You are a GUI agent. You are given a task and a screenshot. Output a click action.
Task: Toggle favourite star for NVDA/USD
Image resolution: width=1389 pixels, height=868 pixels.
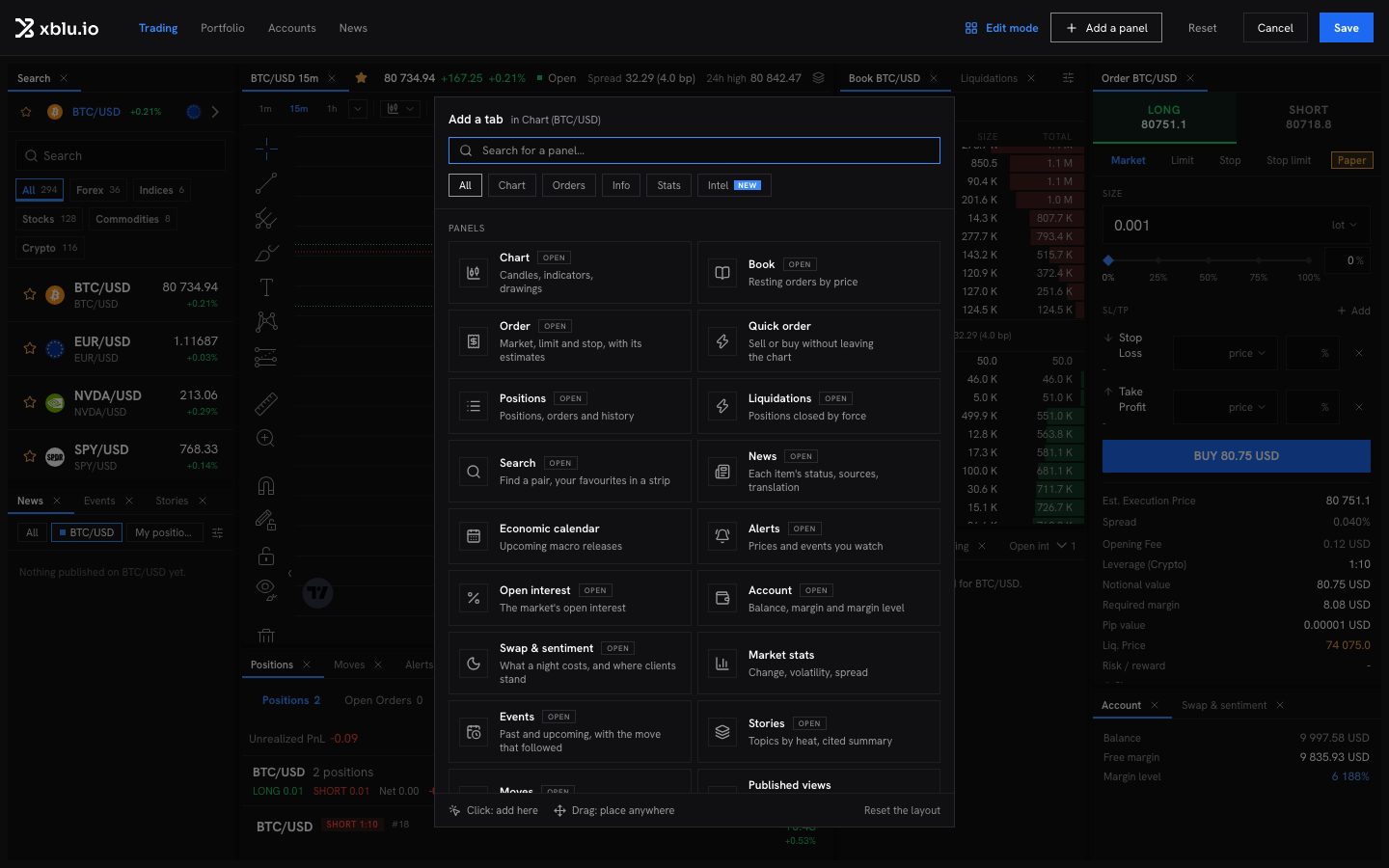click(x=30, y=402)
